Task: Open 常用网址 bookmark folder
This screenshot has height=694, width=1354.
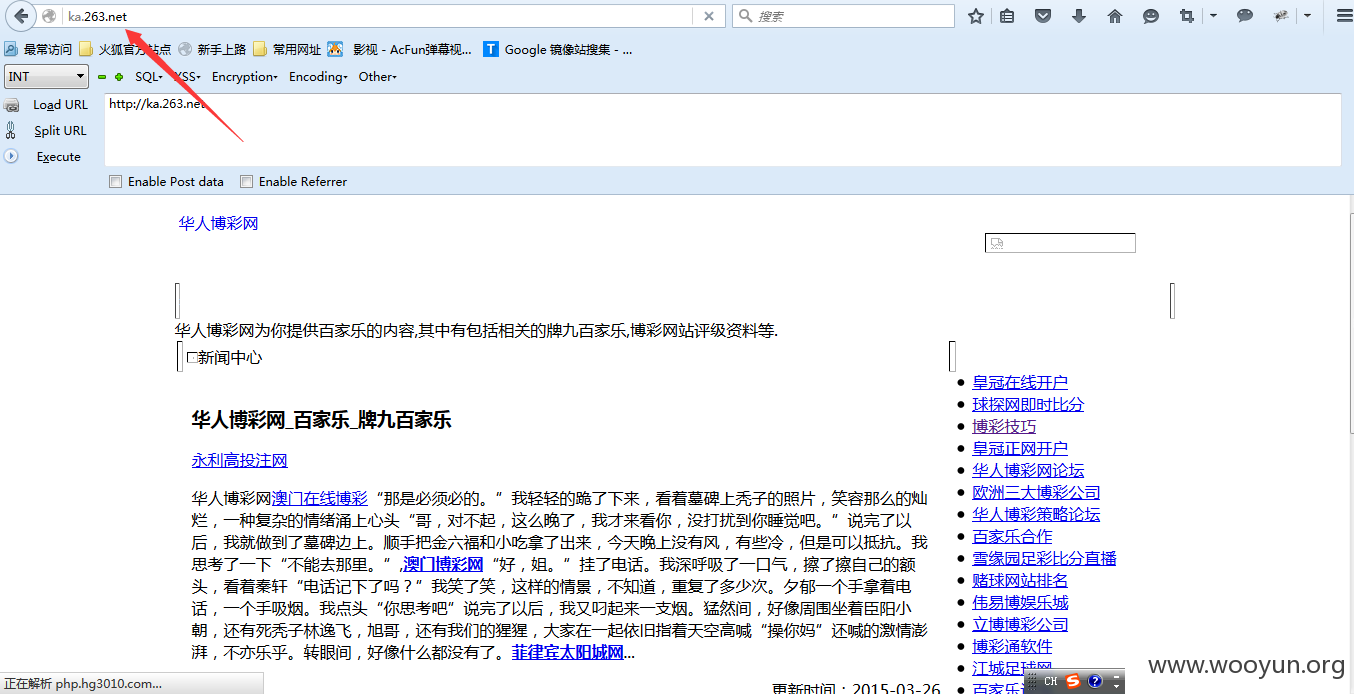Action: (x=287, y=49)
